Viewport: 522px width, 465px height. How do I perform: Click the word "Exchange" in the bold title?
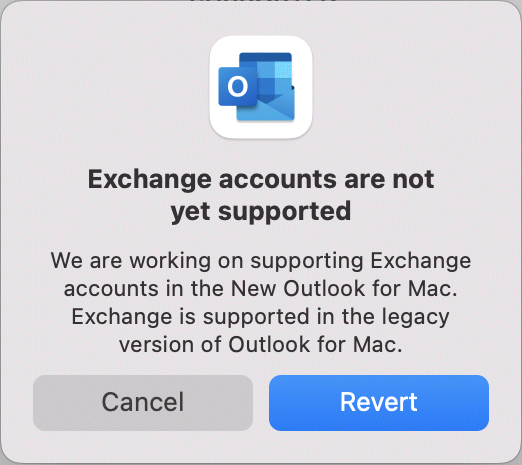pyautogui.click(x=150, y=180)
